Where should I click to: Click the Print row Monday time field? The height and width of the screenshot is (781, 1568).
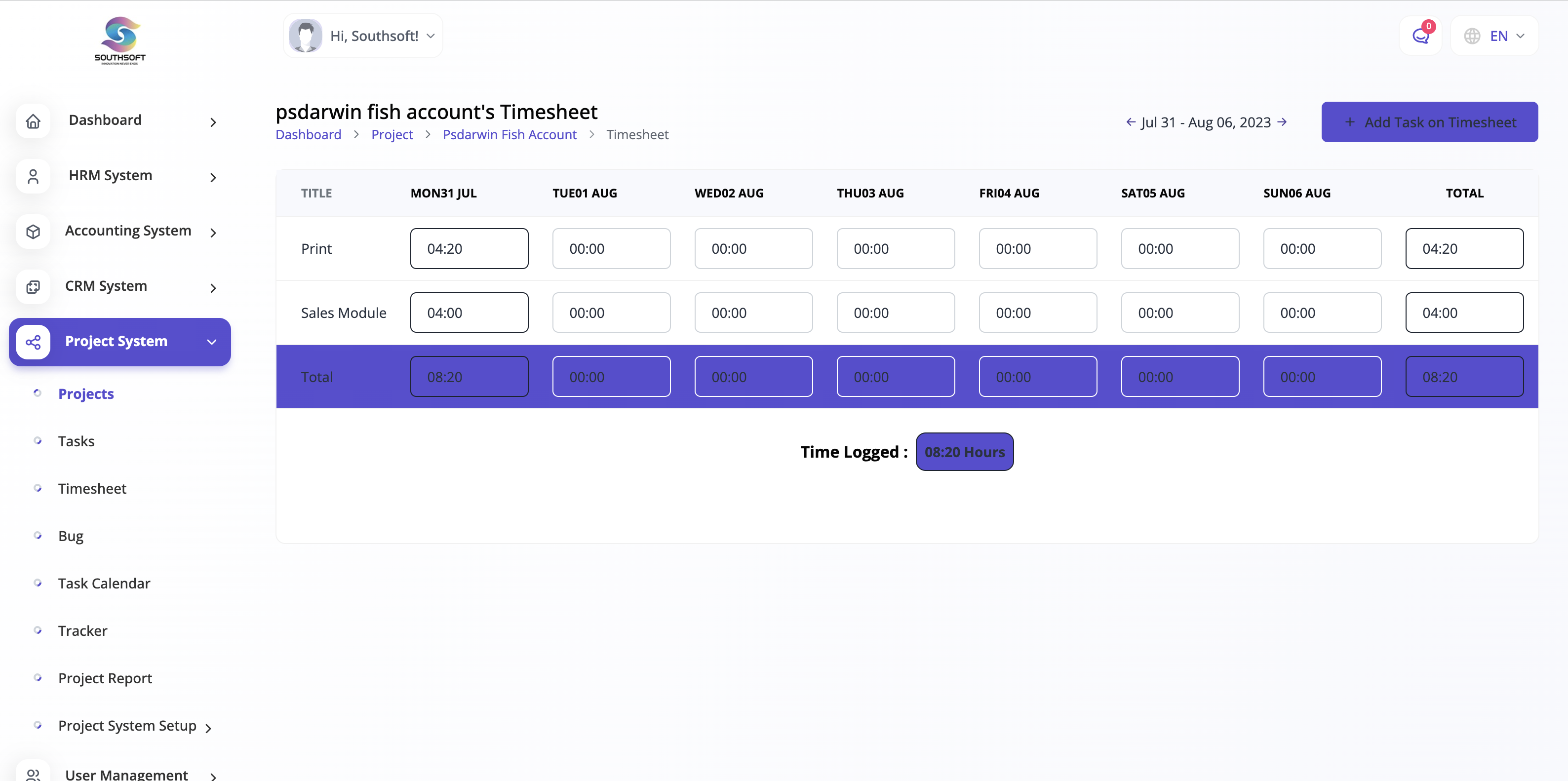point(469,248)
